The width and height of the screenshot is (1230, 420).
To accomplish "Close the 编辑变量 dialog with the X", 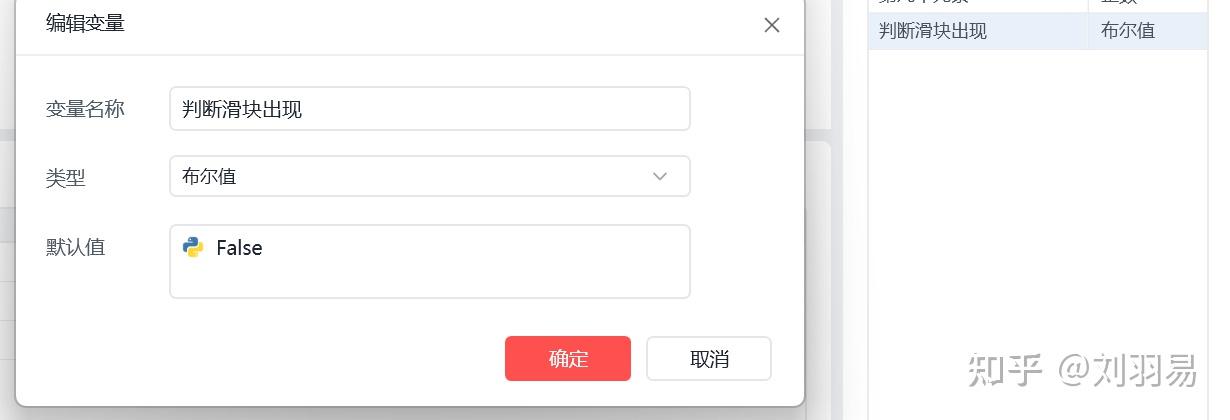I will pyautogui.click(x=771, y=25).
